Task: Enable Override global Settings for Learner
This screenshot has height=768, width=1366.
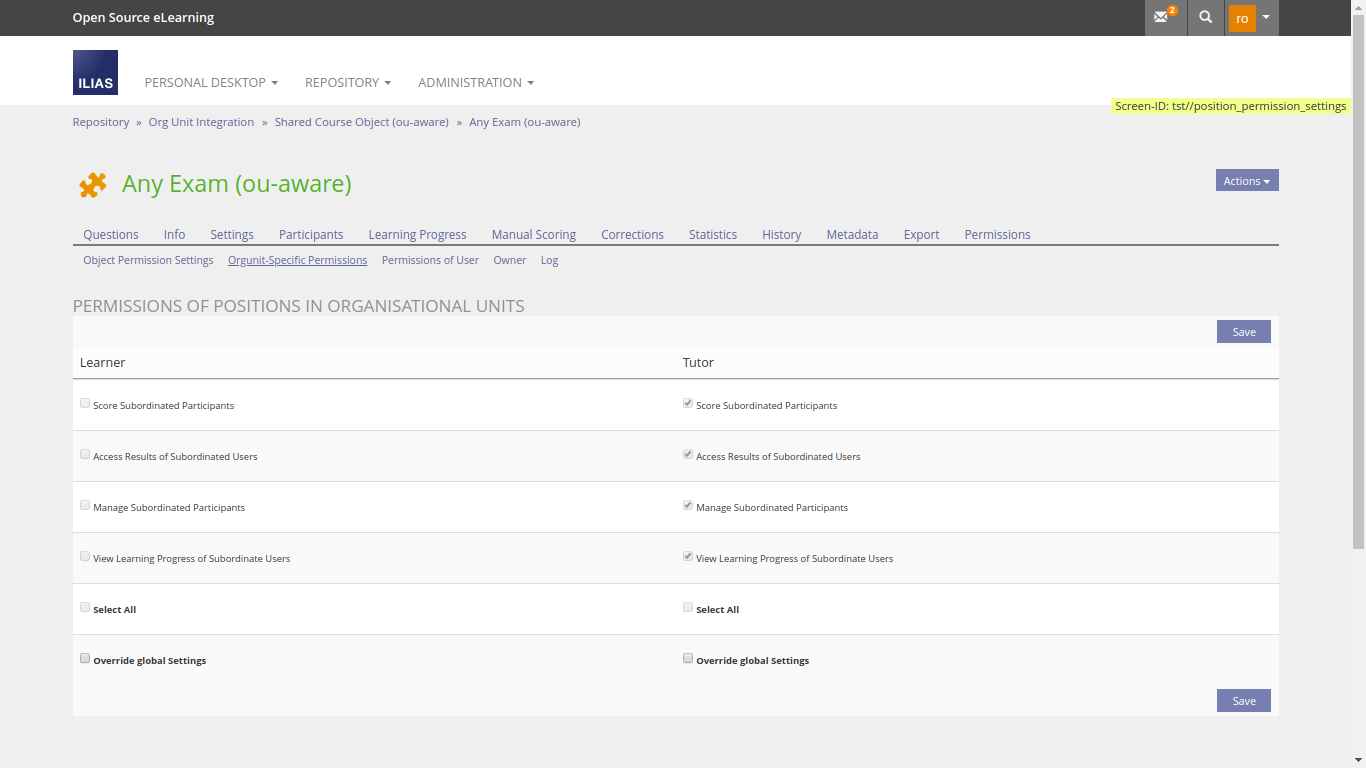Action: (85, 659)
